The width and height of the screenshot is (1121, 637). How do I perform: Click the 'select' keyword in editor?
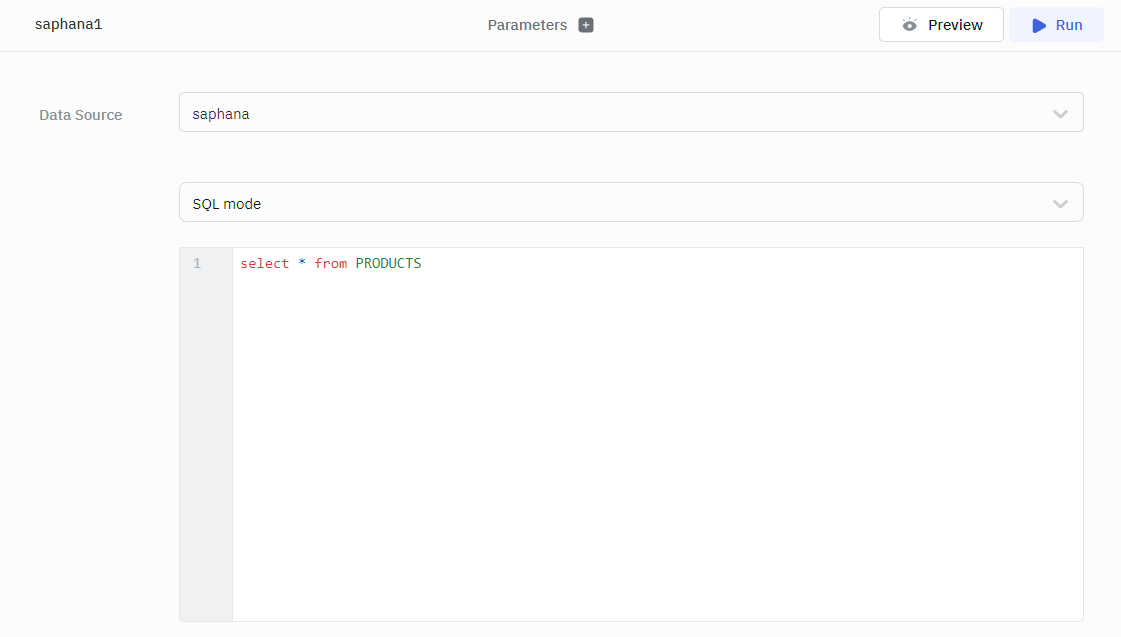click(264, 264)
